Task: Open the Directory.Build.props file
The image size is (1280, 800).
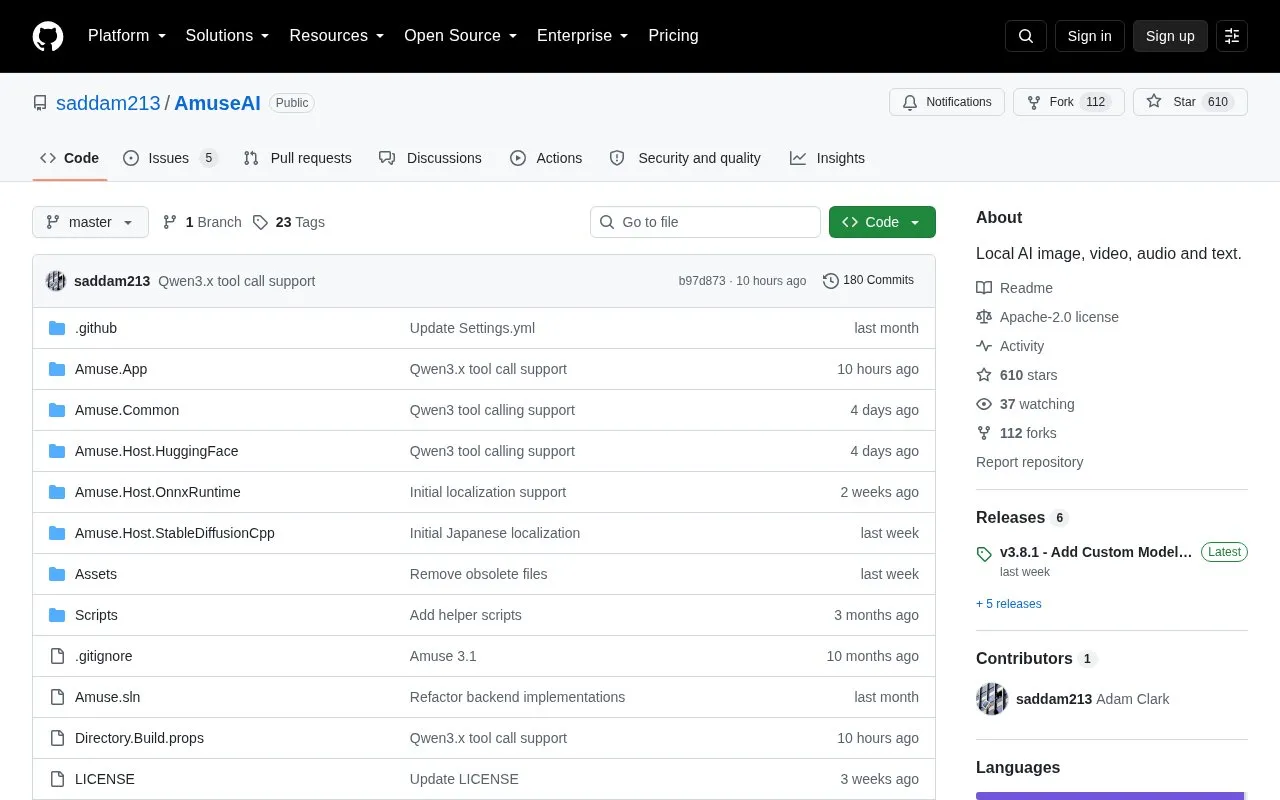Action: pos(139,738)
